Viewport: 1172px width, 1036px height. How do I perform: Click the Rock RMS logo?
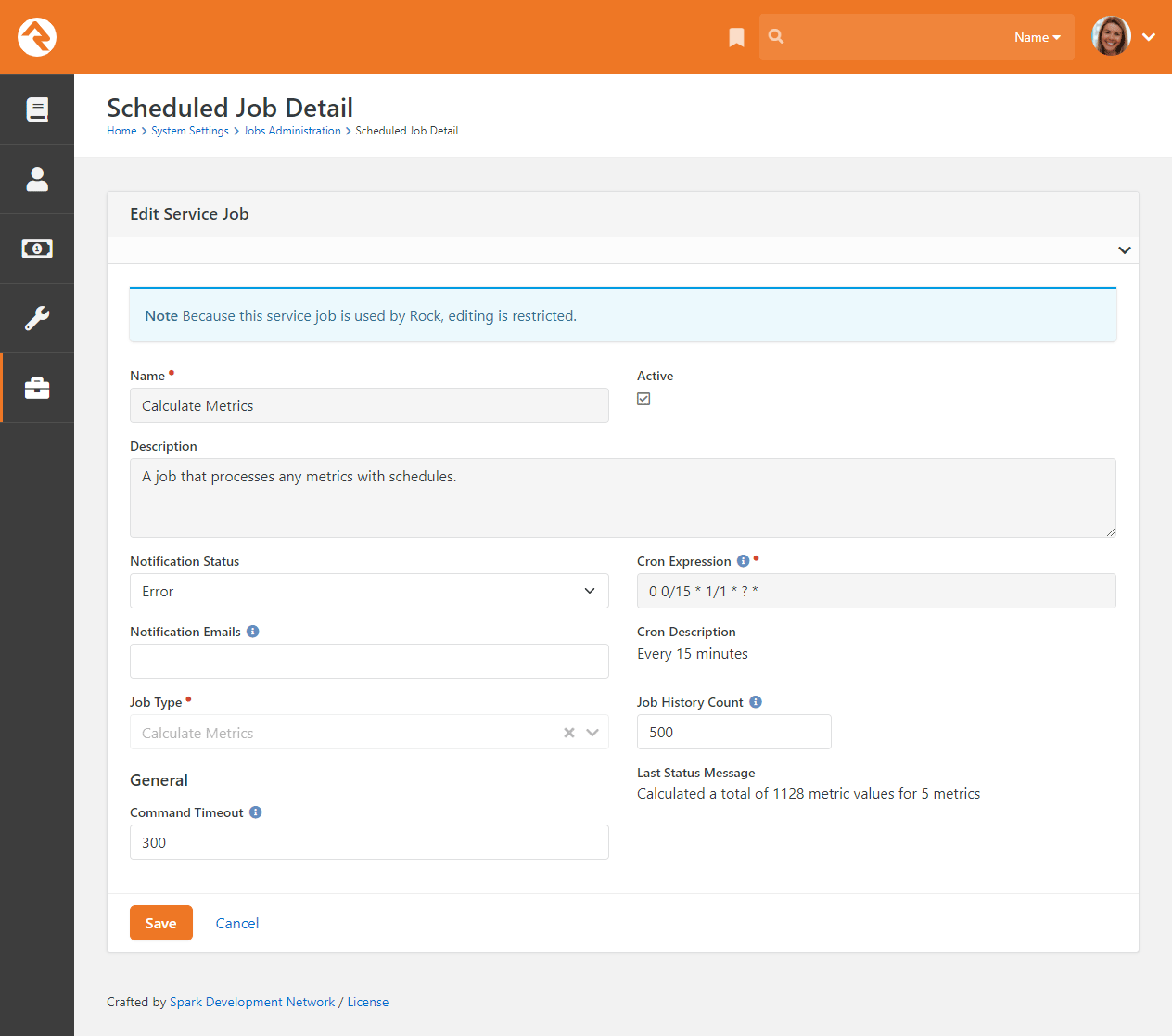click(37, 37)
